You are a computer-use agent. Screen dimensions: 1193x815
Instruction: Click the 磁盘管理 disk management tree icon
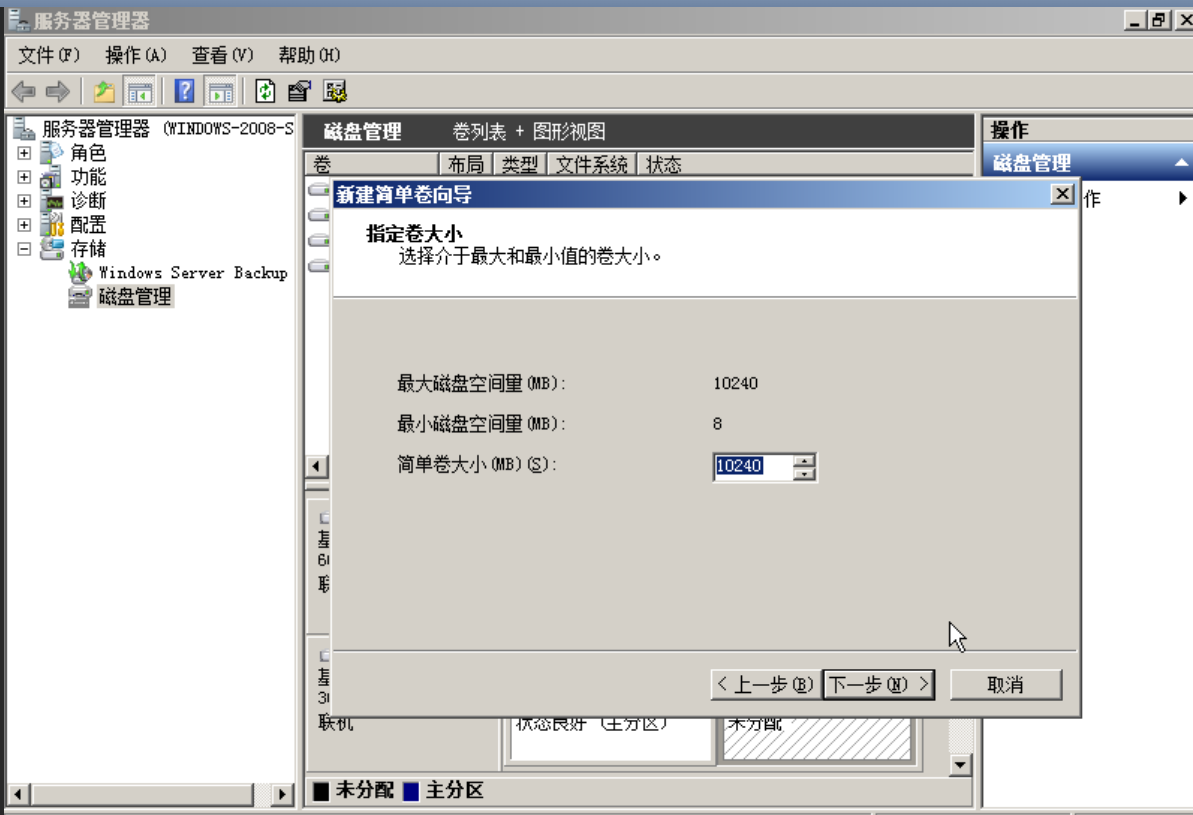80,297
